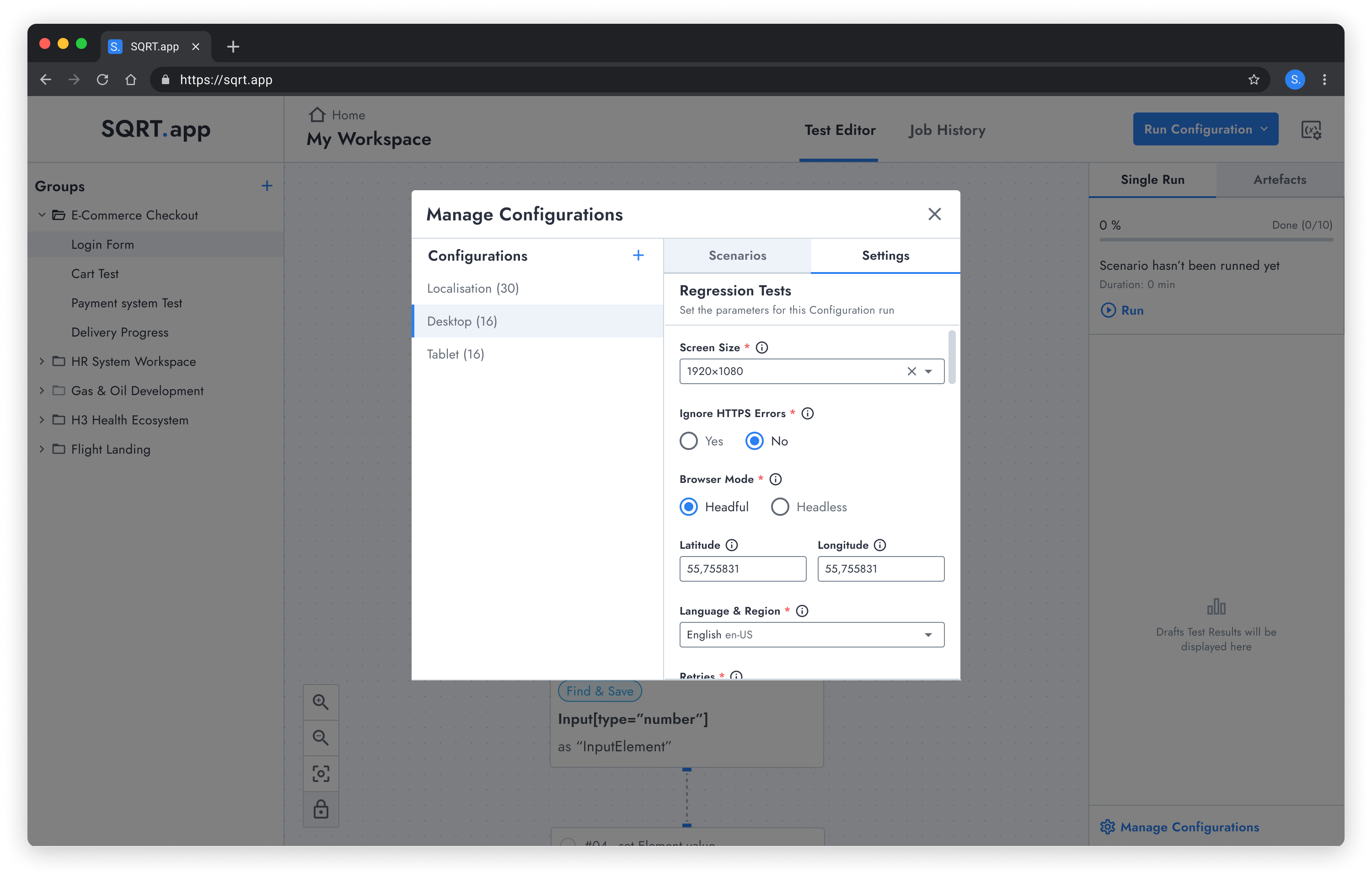Click the fit-to-screen canvas icon
Screen dimensions: 1372x878
pyautogui.click(x=321, y=774)
